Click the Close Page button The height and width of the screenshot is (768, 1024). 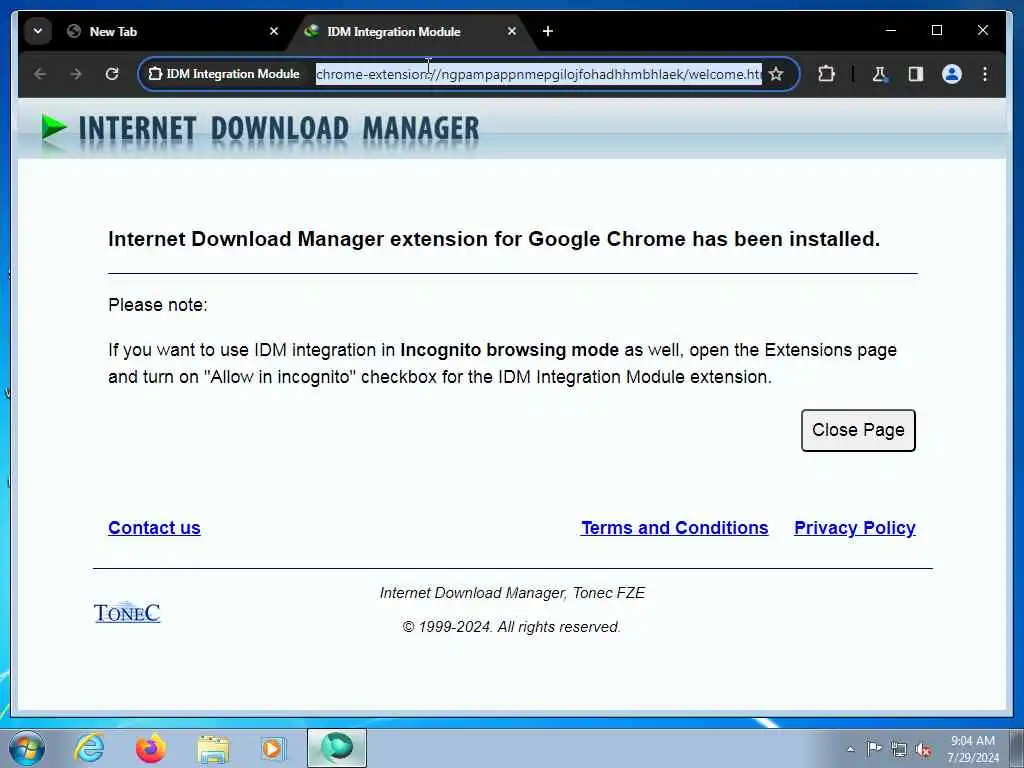coord(858,430)
